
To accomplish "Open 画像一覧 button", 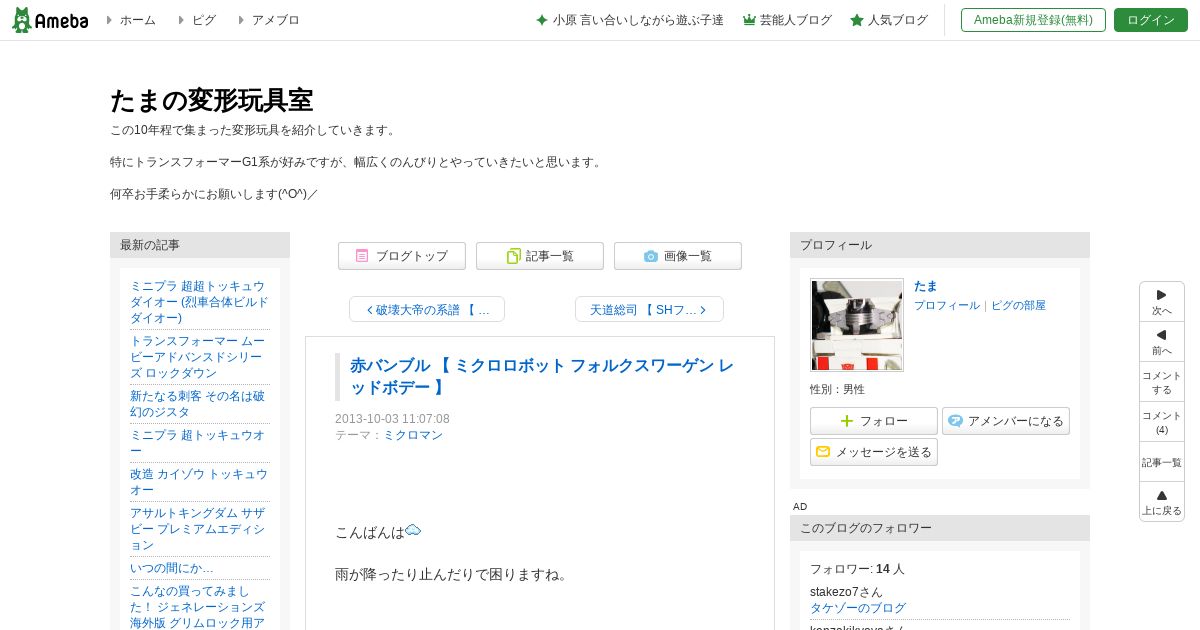I will pos(678,256).
